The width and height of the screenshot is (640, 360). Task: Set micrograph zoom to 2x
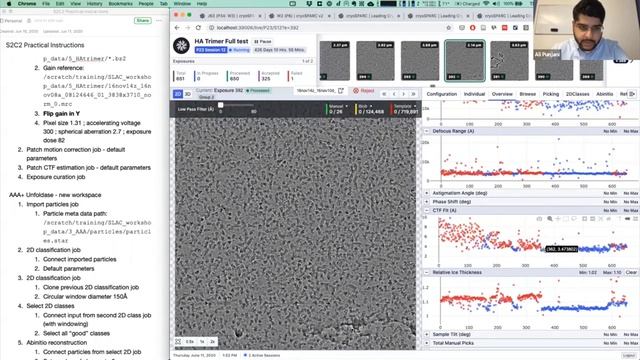point(212,342)
